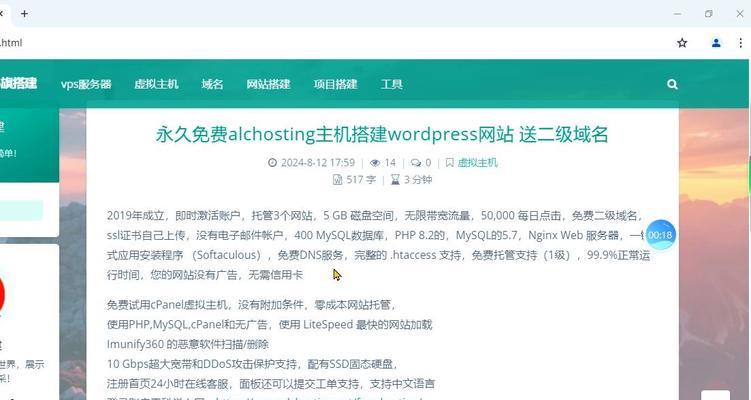Open the browser three-dot menu
Image resolution: width=751 pixels, height=400 pixels.
[x=740, y=43]
